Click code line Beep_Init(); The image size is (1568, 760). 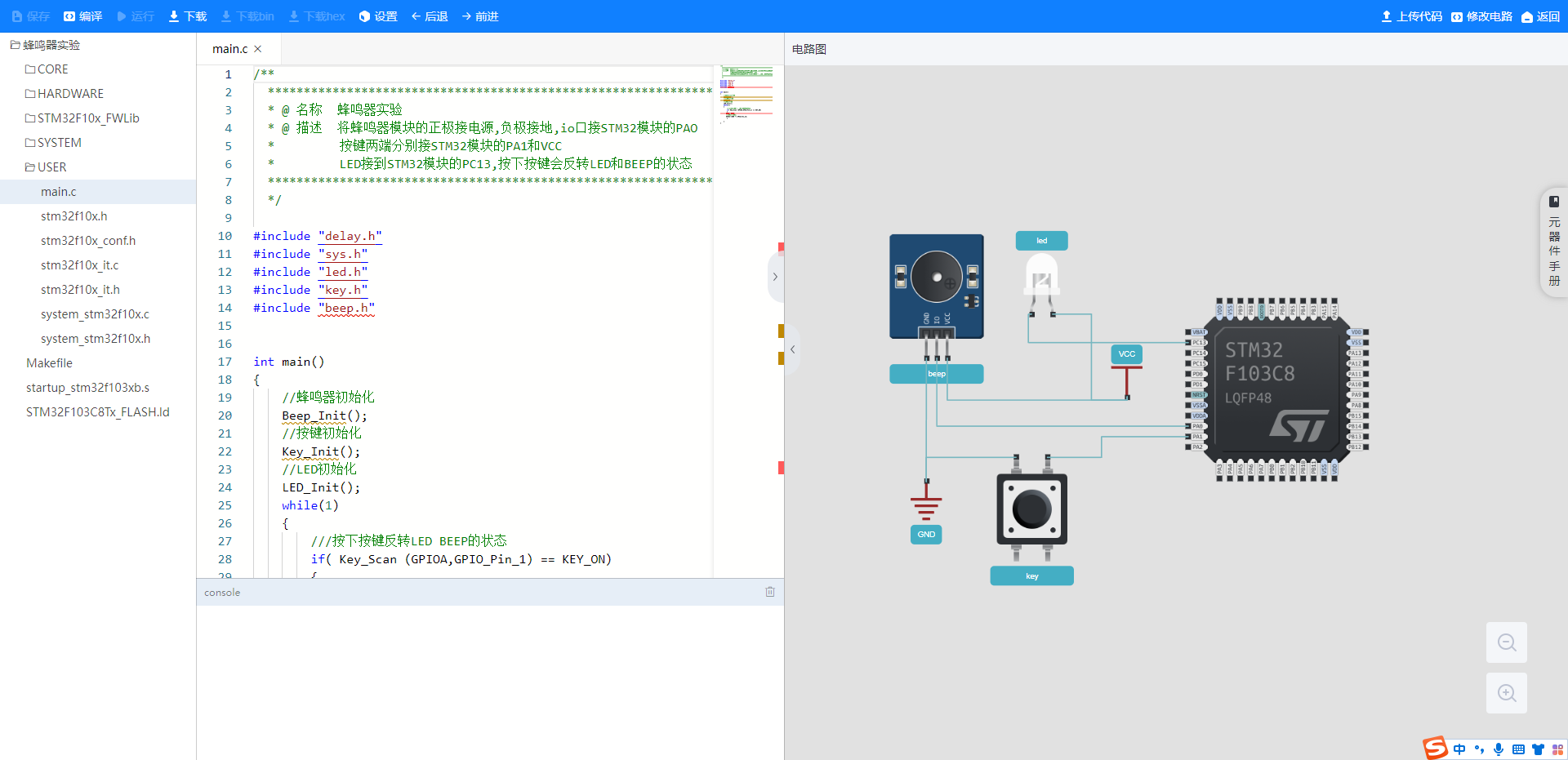[325, 416]
